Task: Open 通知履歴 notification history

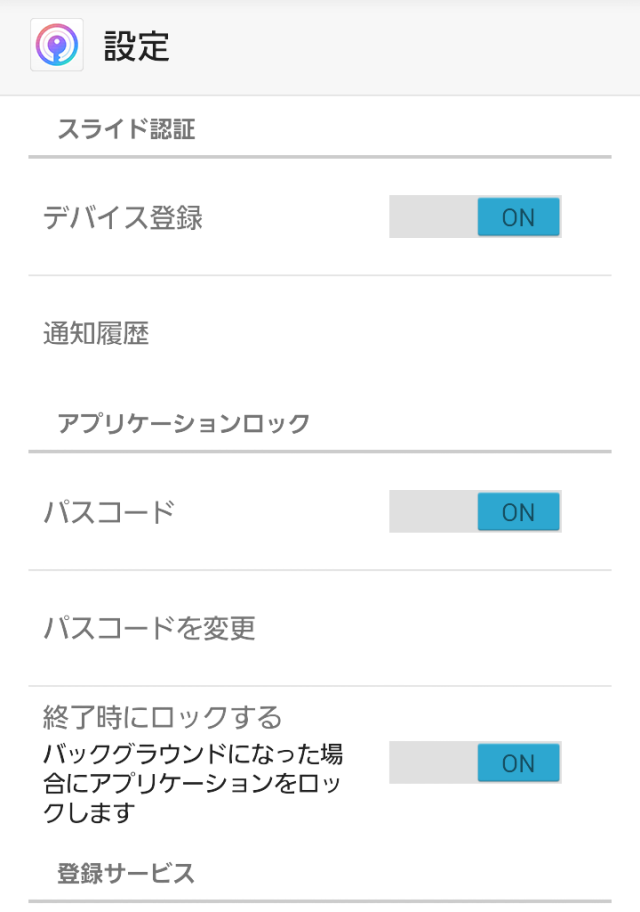Action: click(96, 334)
